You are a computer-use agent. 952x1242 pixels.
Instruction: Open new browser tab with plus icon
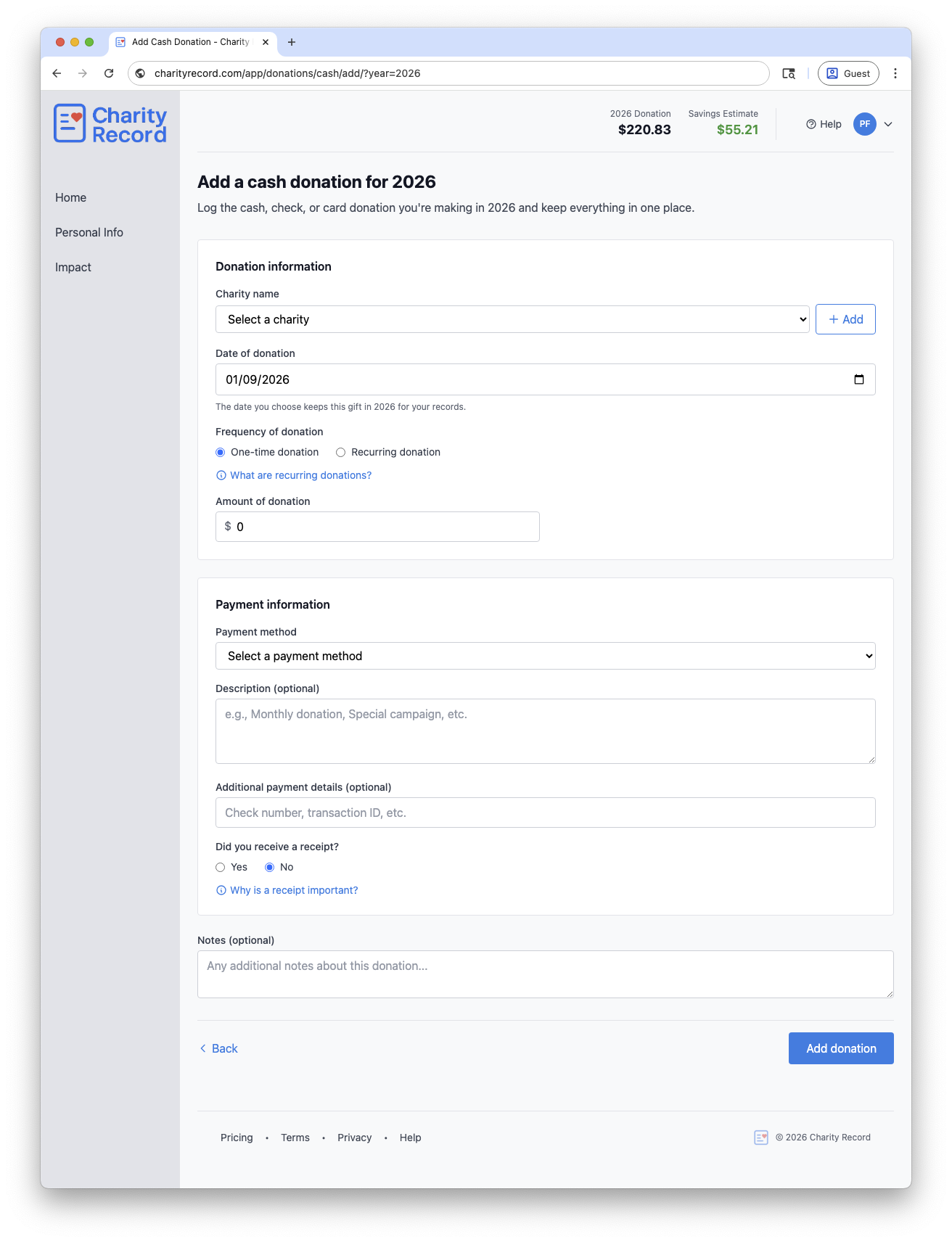point(292,42)
